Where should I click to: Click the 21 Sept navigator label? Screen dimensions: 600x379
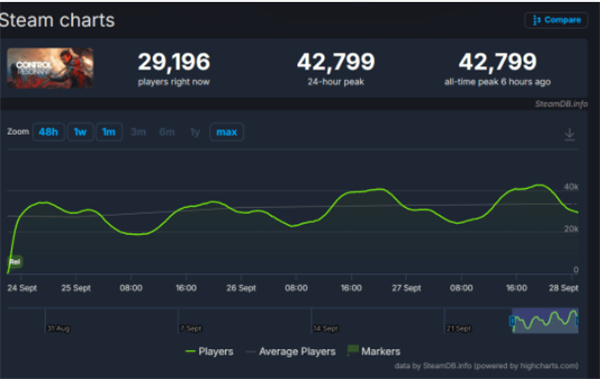(x=458, y=328)
